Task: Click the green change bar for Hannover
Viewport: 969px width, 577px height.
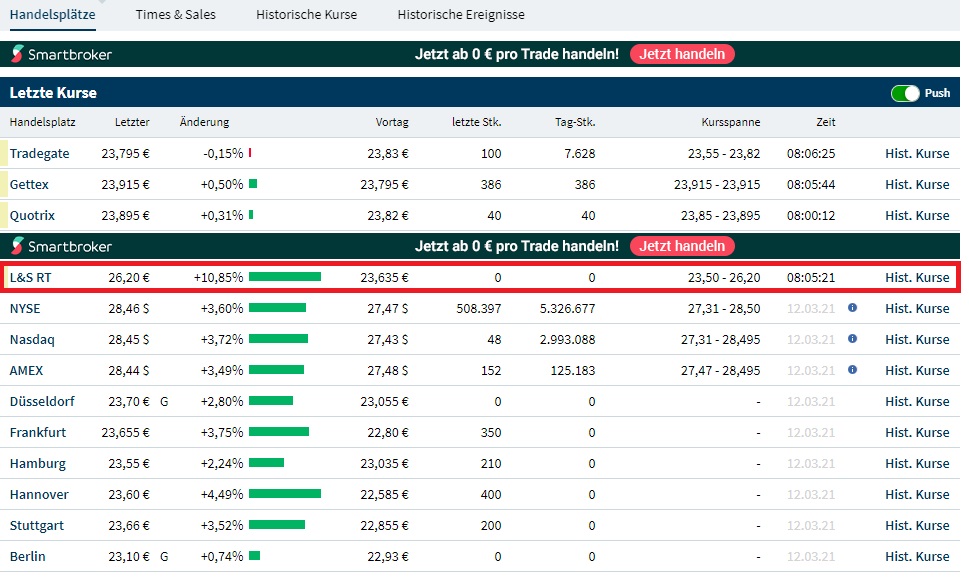Action: click(285, 494)
